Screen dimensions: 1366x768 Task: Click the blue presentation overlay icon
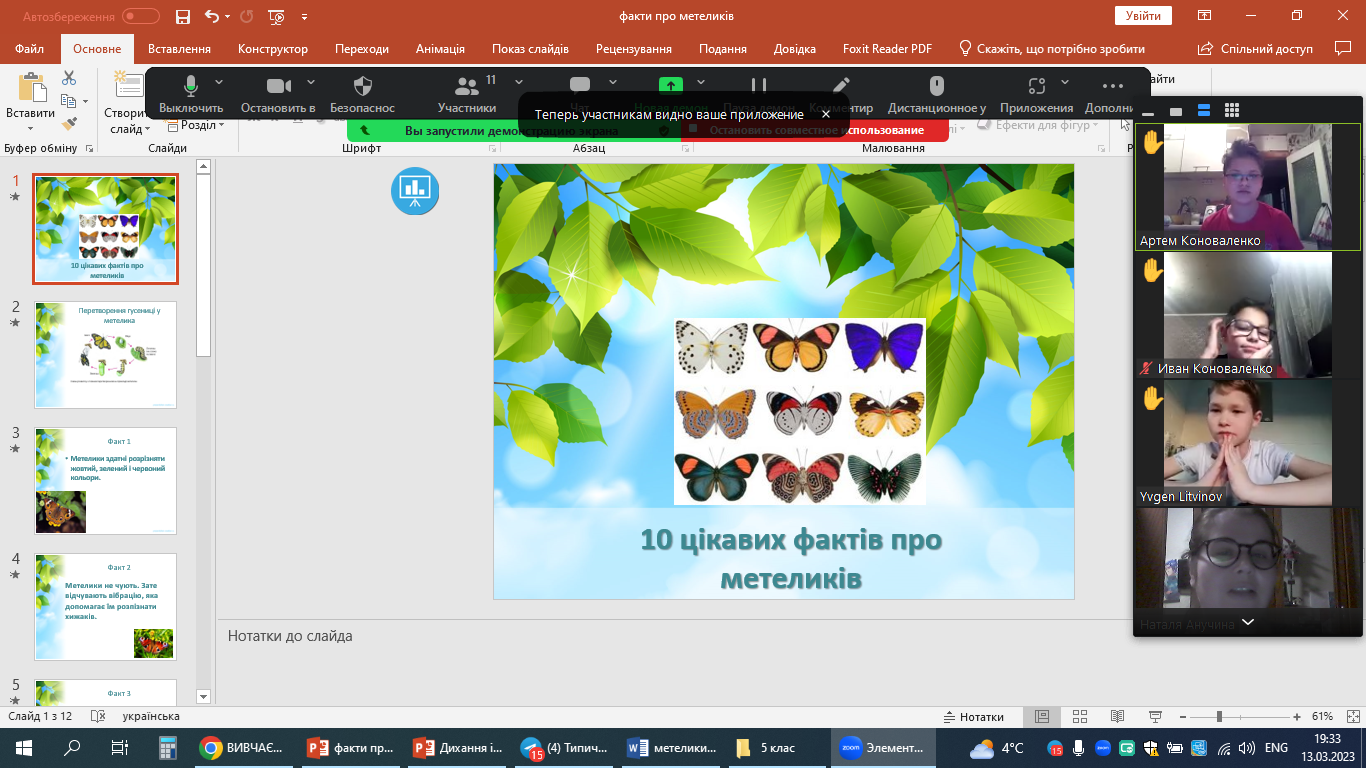[415, 190]
